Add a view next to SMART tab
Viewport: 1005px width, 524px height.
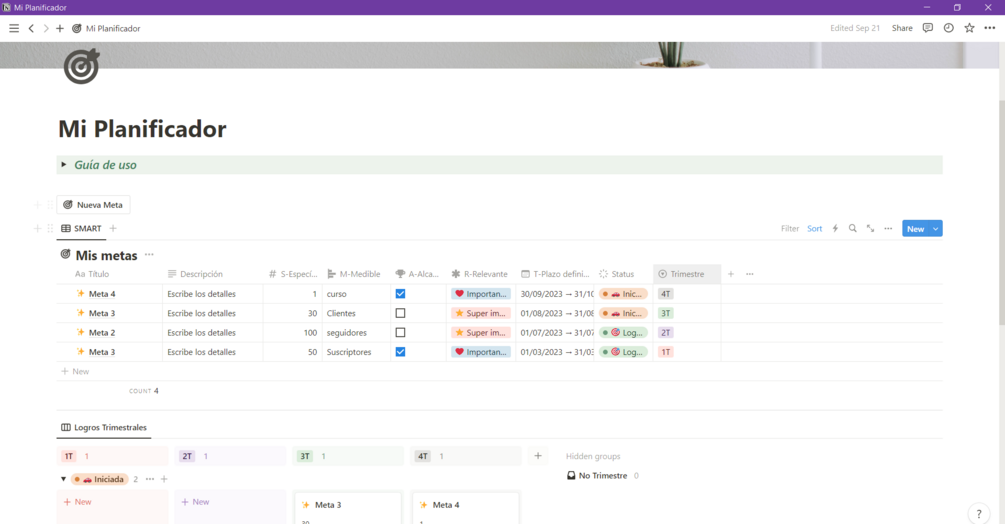(113, 229)
